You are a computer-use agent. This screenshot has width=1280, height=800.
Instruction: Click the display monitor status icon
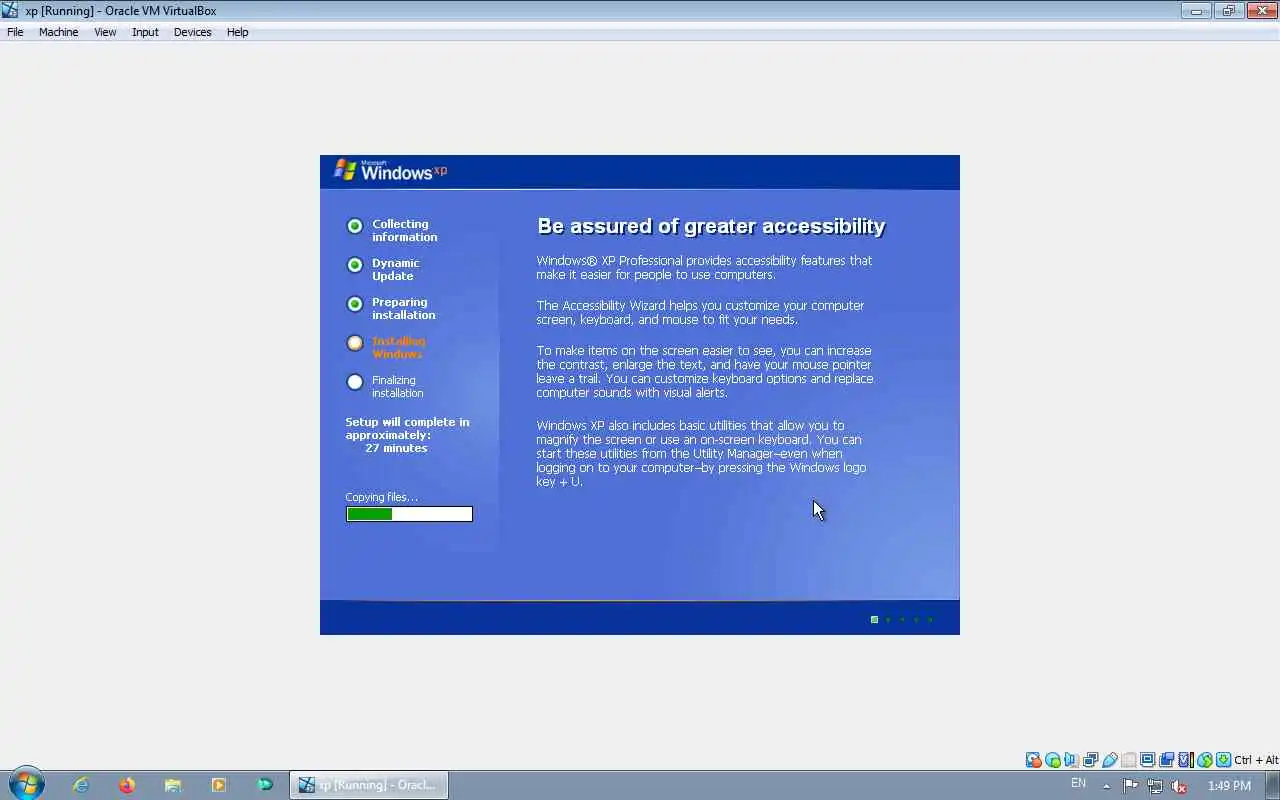point(1147,760)
